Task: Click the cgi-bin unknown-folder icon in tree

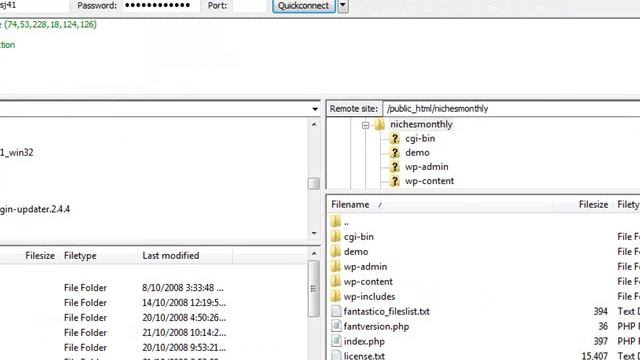Action: click(x=394, y=139)
